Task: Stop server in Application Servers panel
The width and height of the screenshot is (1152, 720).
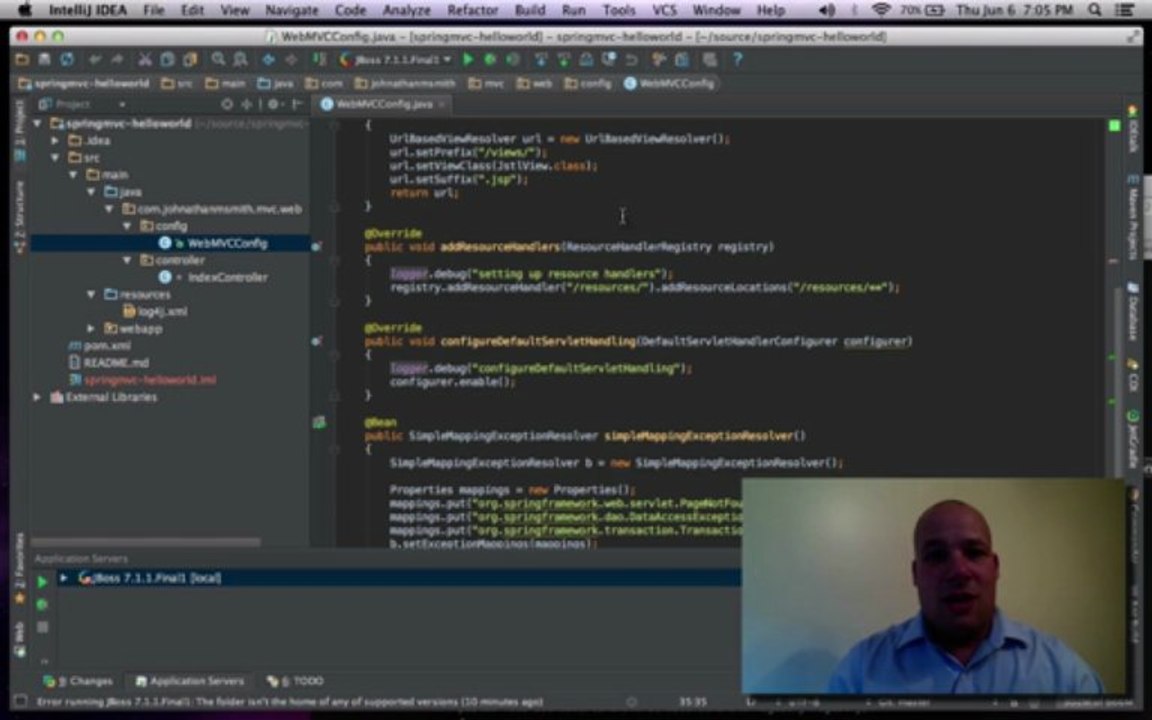Action: (x=42, y=627)
